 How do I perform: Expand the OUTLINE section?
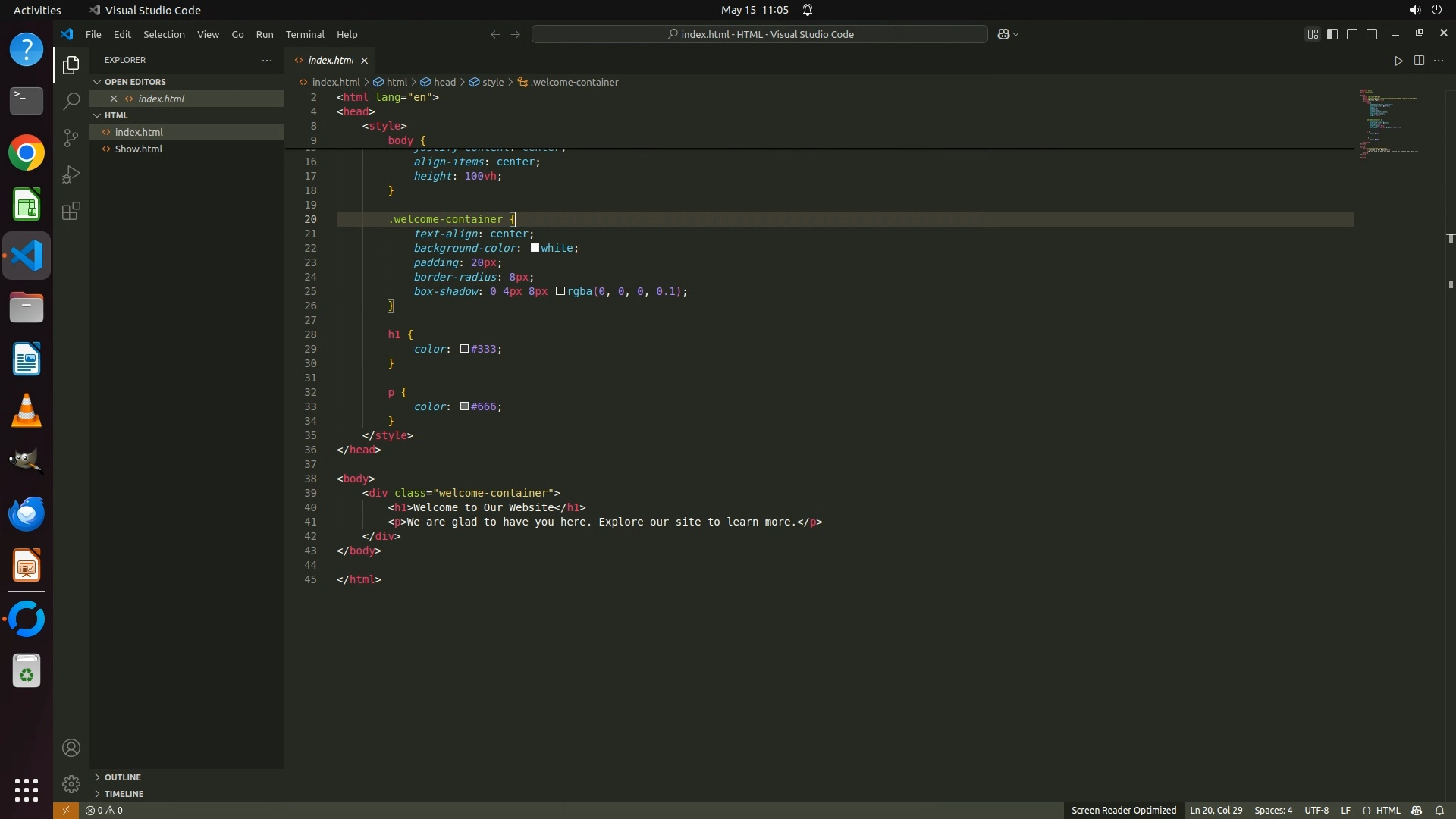[122, 777]
